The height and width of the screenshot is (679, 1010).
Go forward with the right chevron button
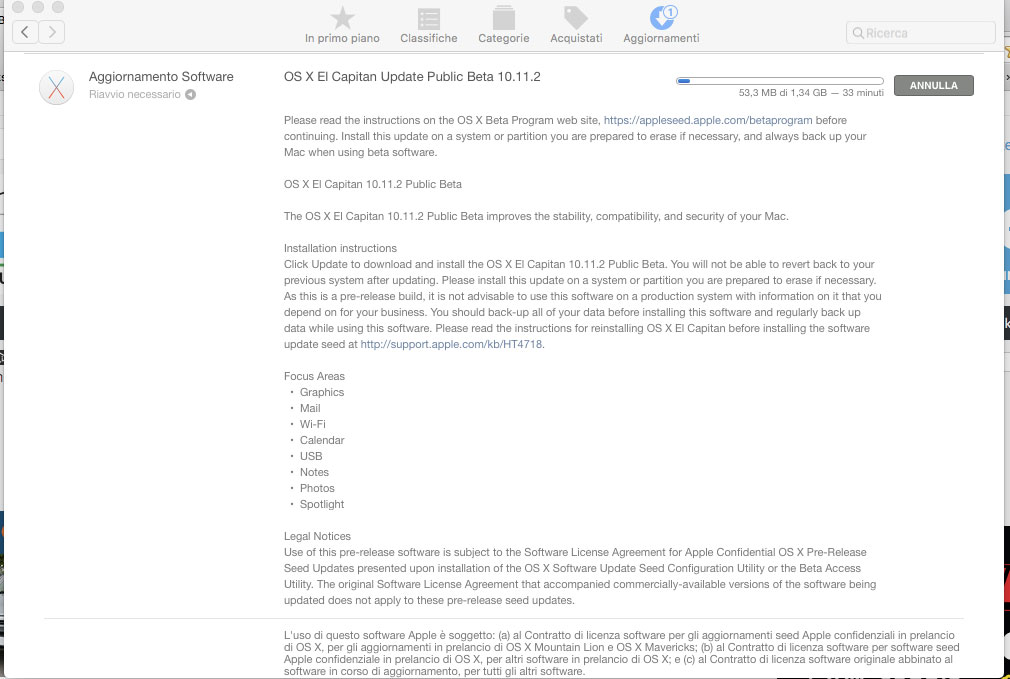tap(52, 32)
